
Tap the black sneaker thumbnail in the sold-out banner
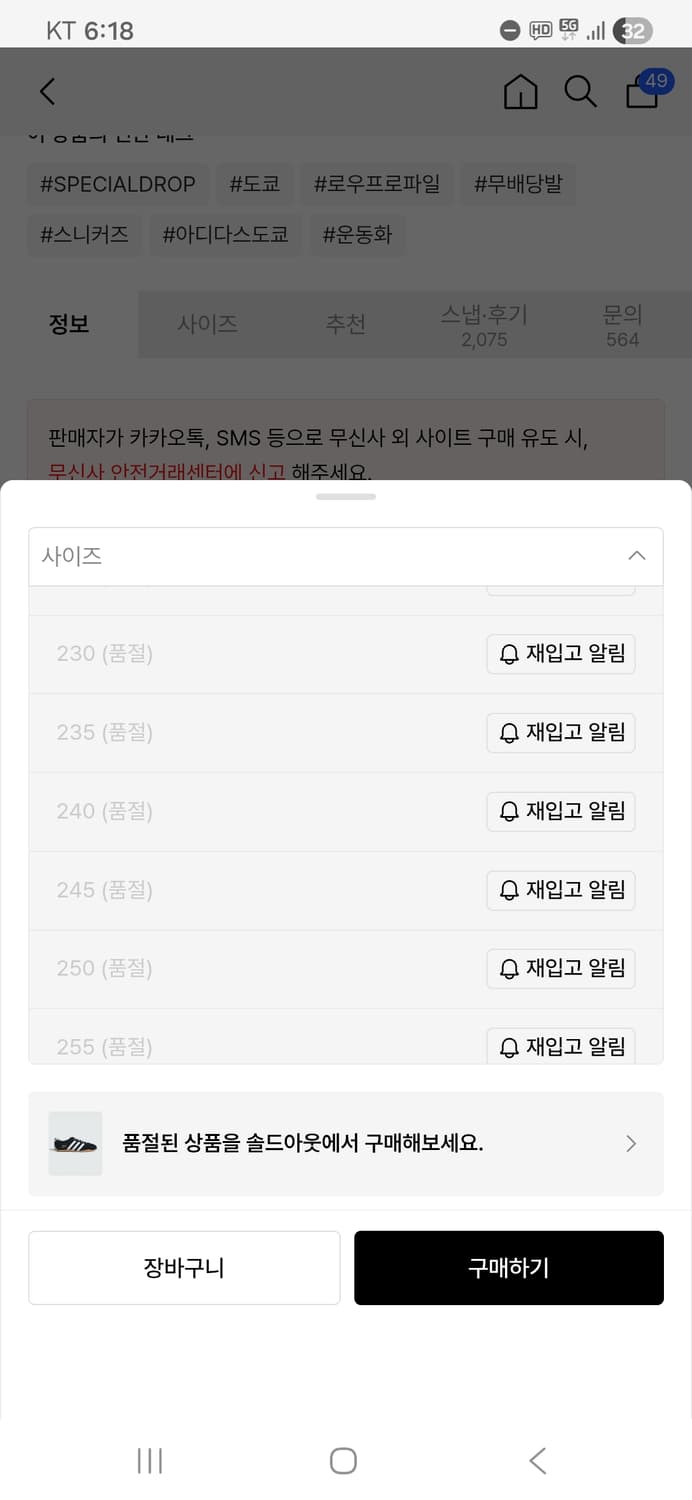(x=74, y=1143)
